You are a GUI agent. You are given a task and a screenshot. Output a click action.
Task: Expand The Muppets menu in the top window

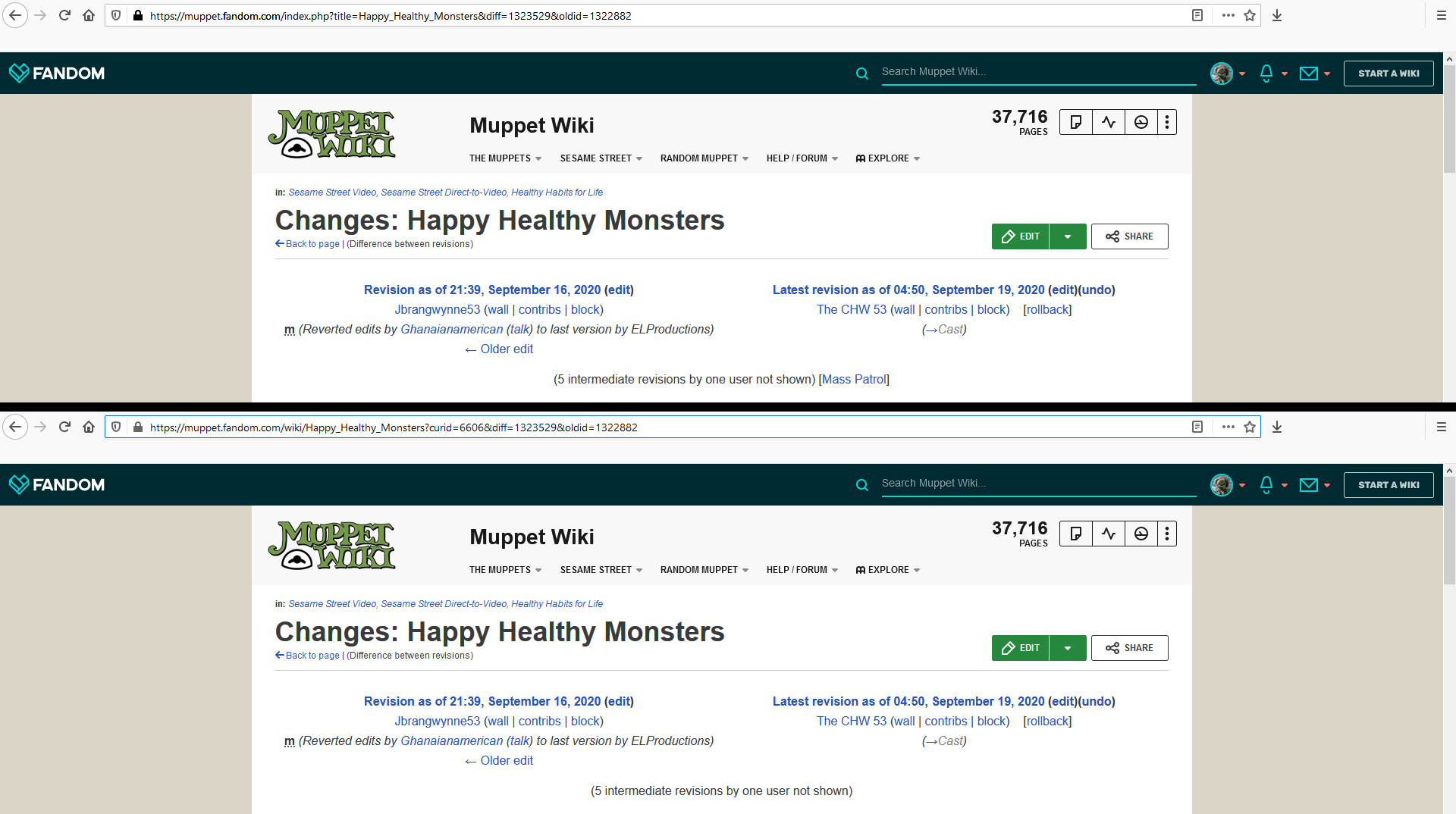[505, 158]
